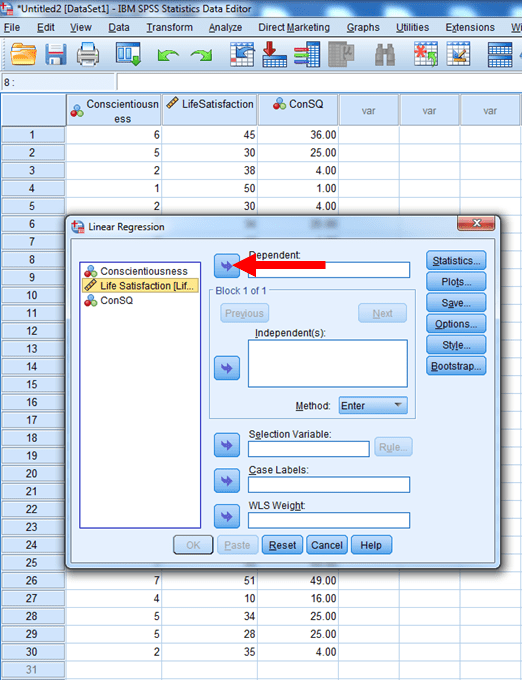The image size is (522, 680).
Task: Select row 30 header
Action: [x=33, y=651]
